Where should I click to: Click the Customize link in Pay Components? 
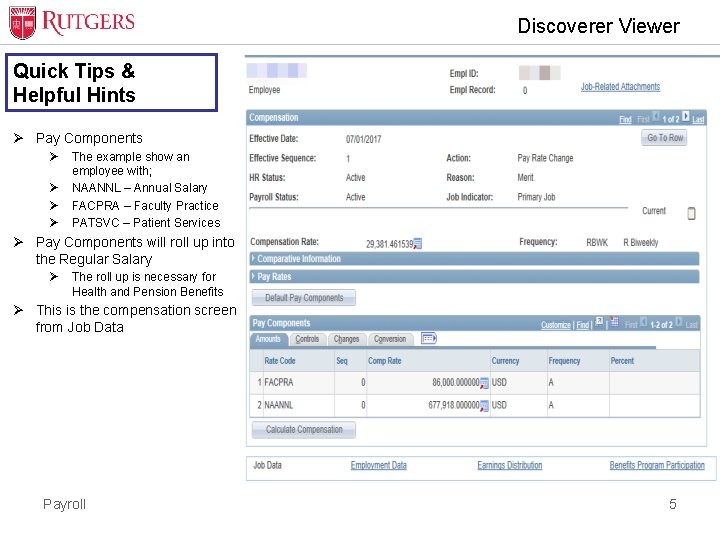coord(556,325)
